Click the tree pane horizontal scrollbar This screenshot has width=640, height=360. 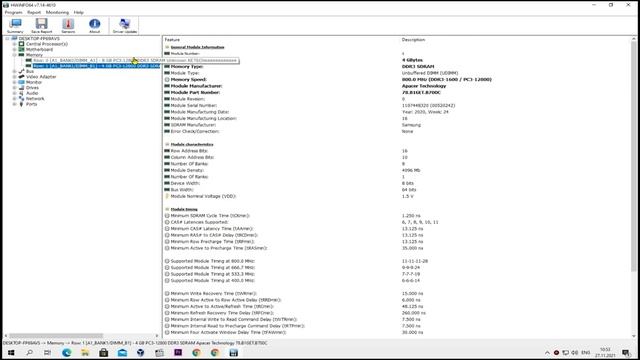coord(56,336)
